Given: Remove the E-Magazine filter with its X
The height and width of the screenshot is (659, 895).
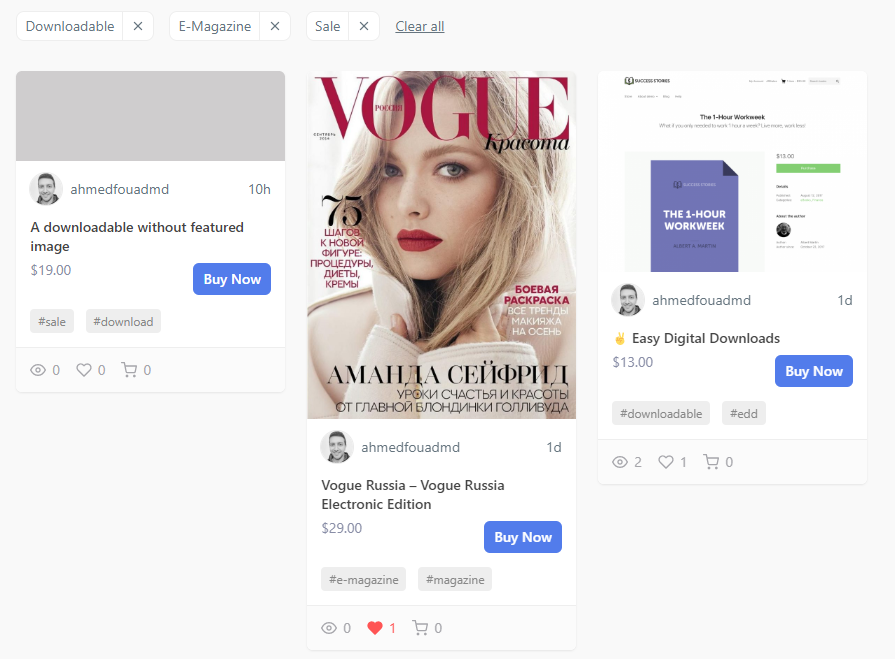Looking at the screenshot, I should click(x=275, y=26).
